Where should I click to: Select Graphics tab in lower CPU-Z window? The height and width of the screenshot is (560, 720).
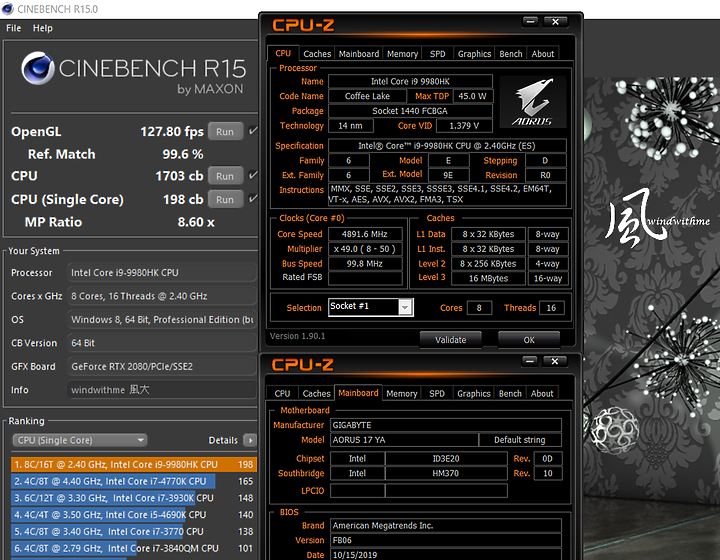coord(474,393)
